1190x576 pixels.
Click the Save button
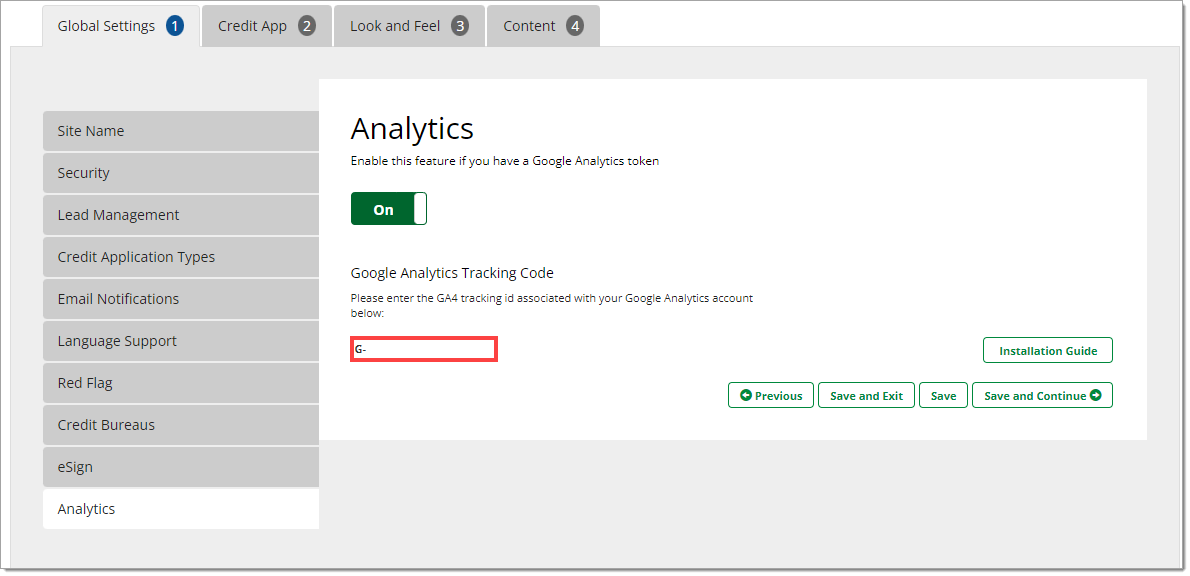(943, 395)
